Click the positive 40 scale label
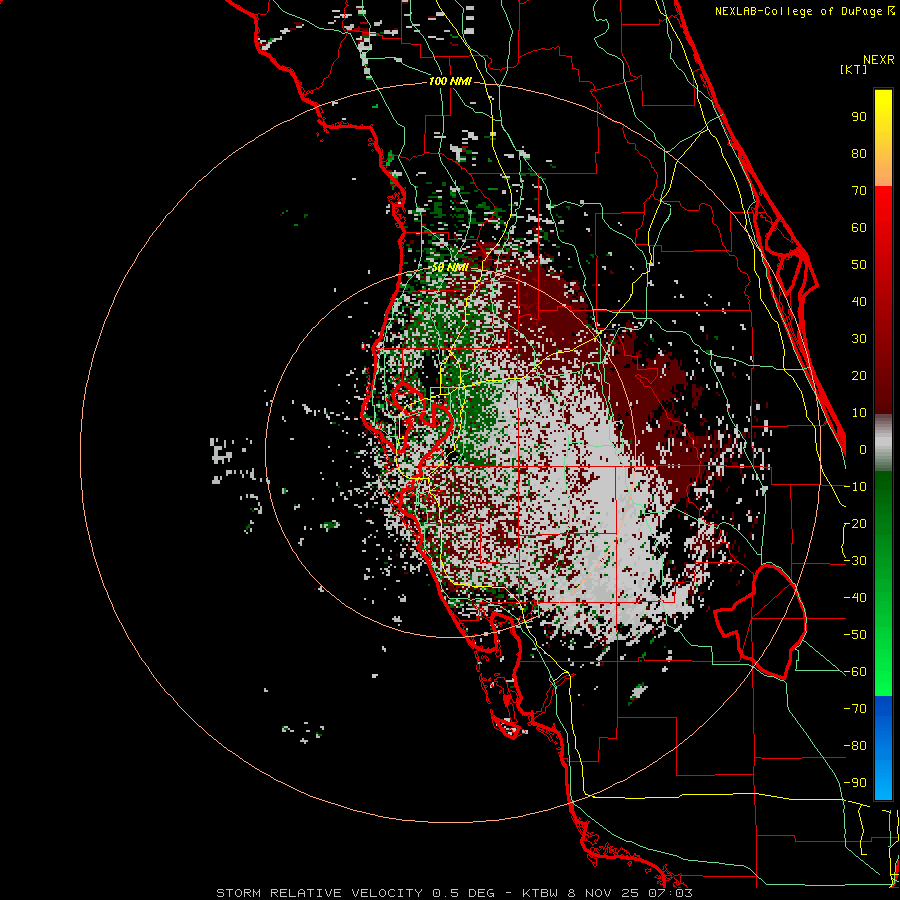The height and width of the screenshot is (900, 900). (859, 302)
